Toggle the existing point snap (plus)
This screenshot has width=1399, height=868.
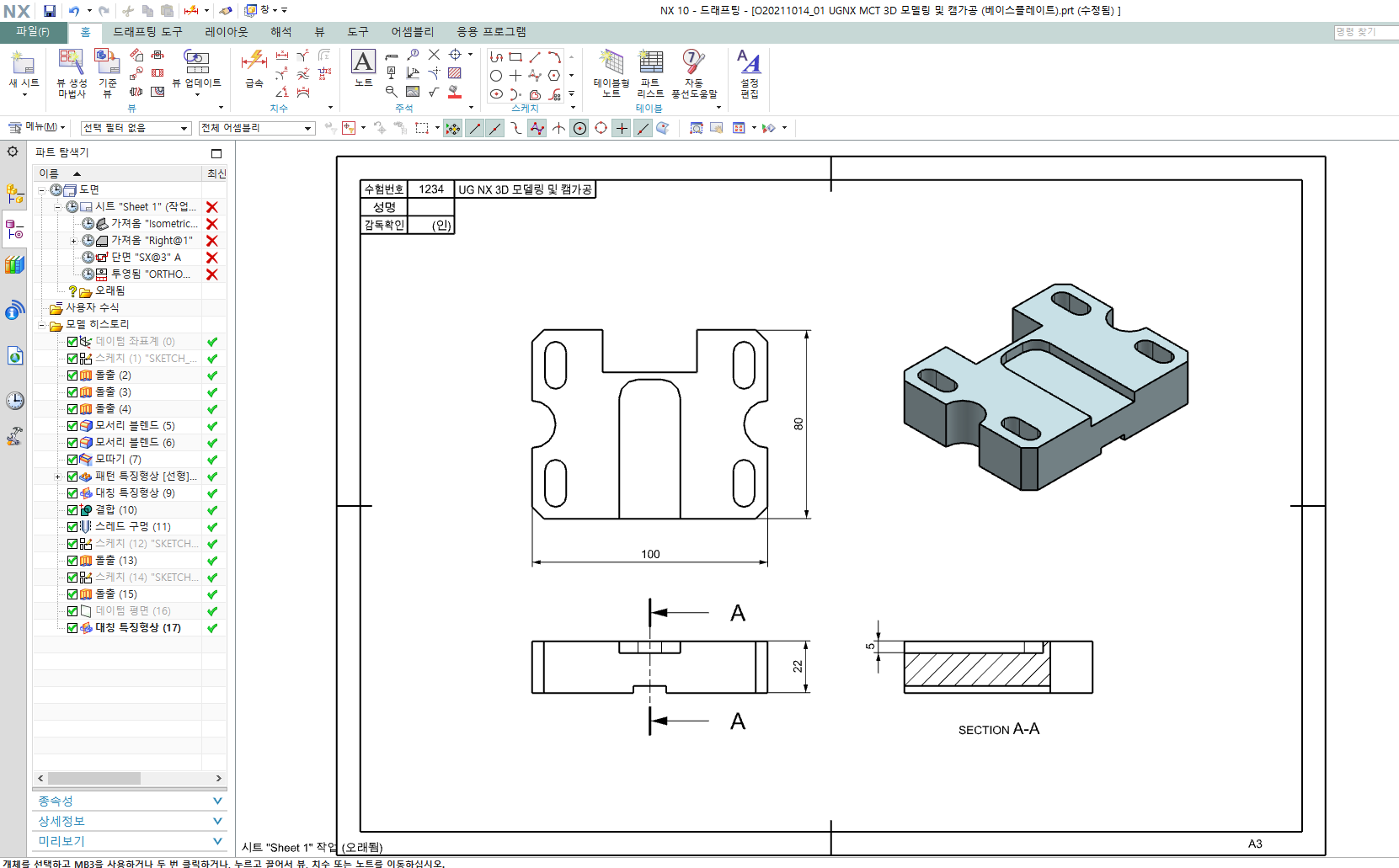click(x=622, y=128)
